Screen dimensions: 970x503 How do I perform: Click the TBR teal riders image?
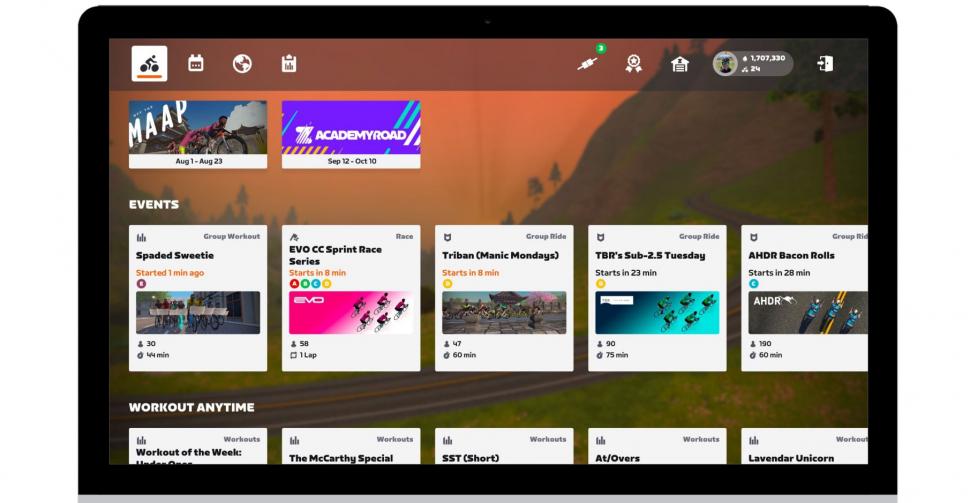(x=657, y=313)
